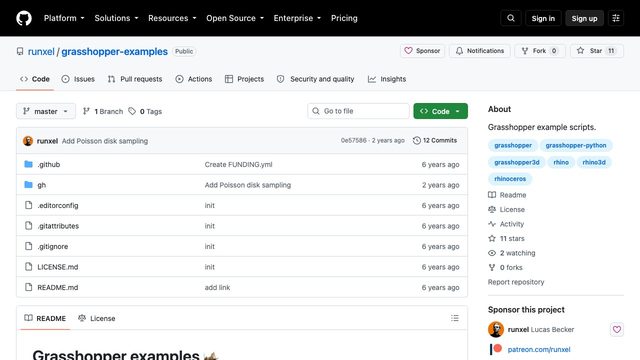Select the Code tab

35,79
